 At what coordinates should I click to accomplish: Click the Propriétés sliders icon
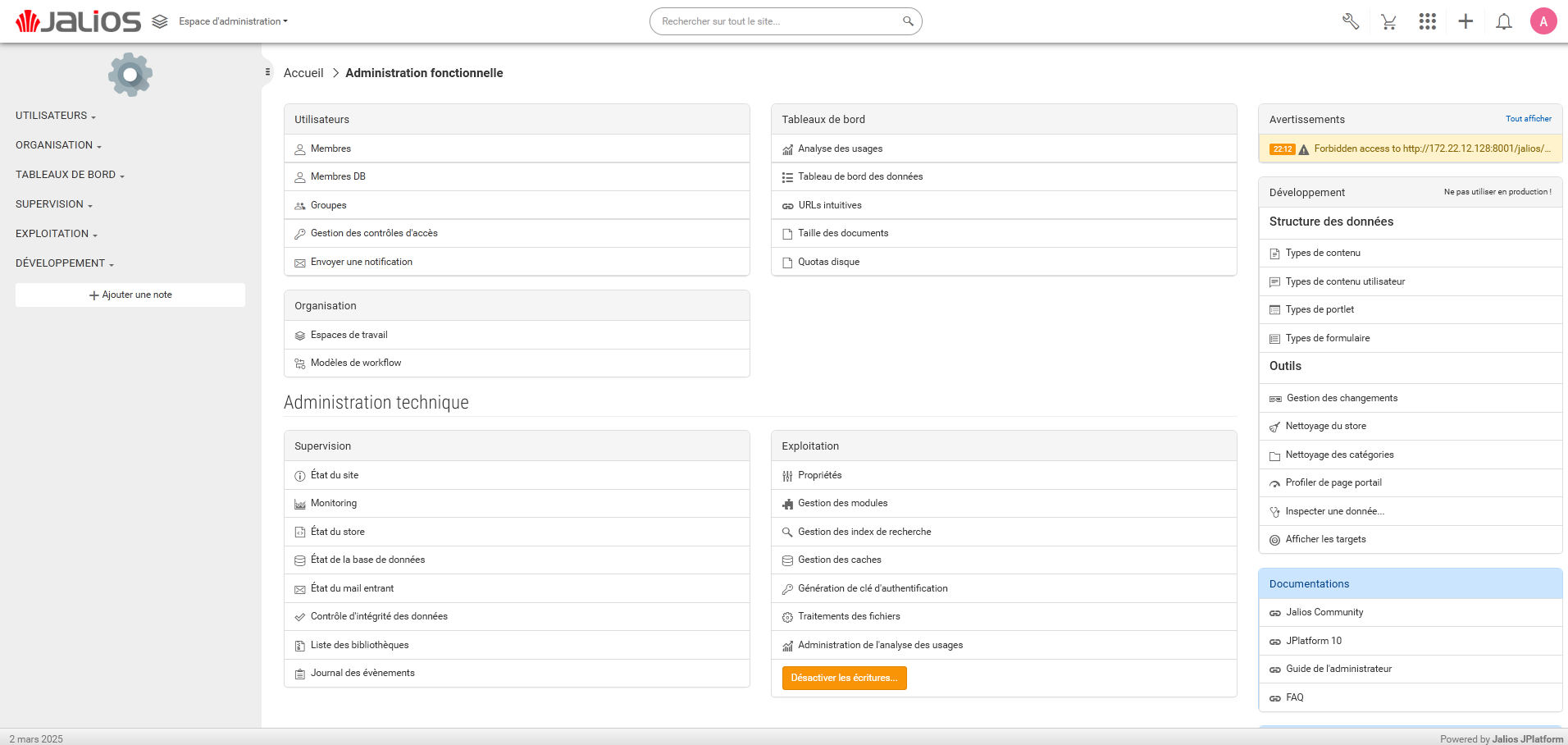click(787, 476)
